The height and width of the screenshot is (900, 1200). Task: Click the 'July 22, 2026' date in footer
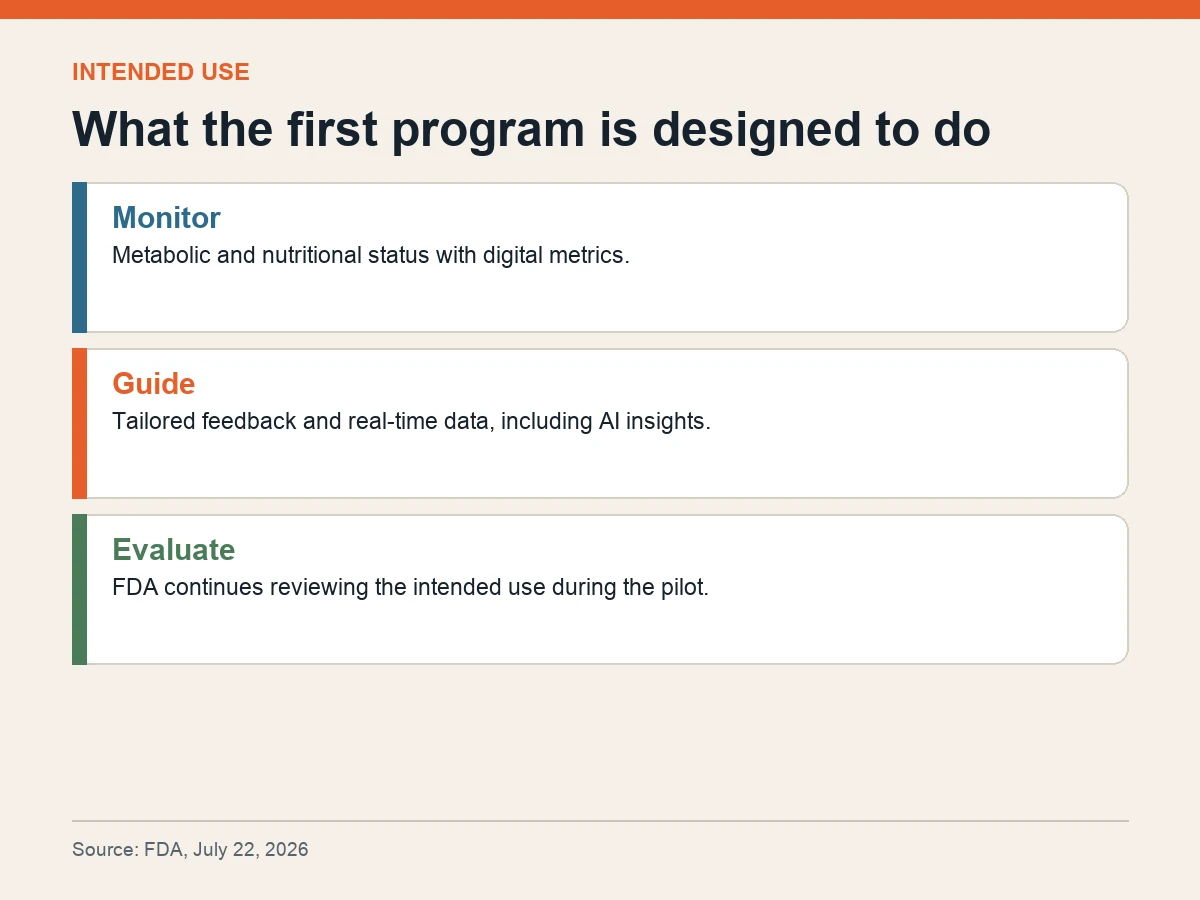click(x=251, y=850)
